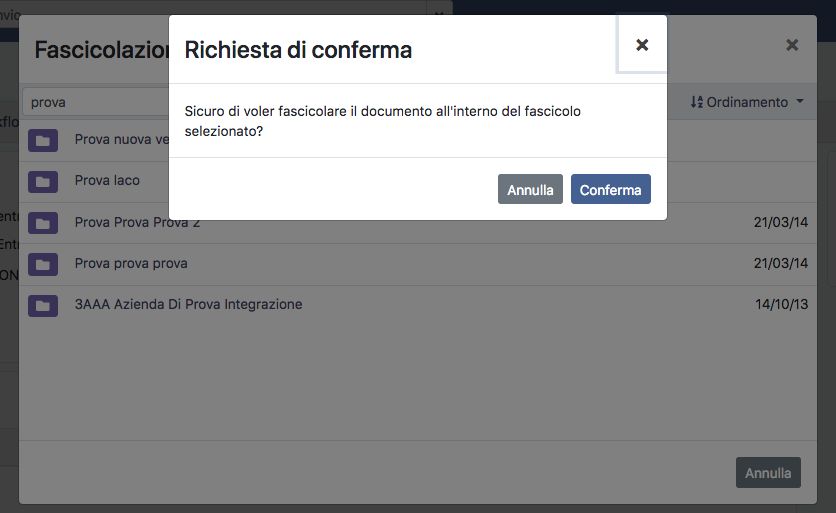Click the 14/10/13 date entry
Image resolution: width=836 pixels, height=513 pixels.
780,305
